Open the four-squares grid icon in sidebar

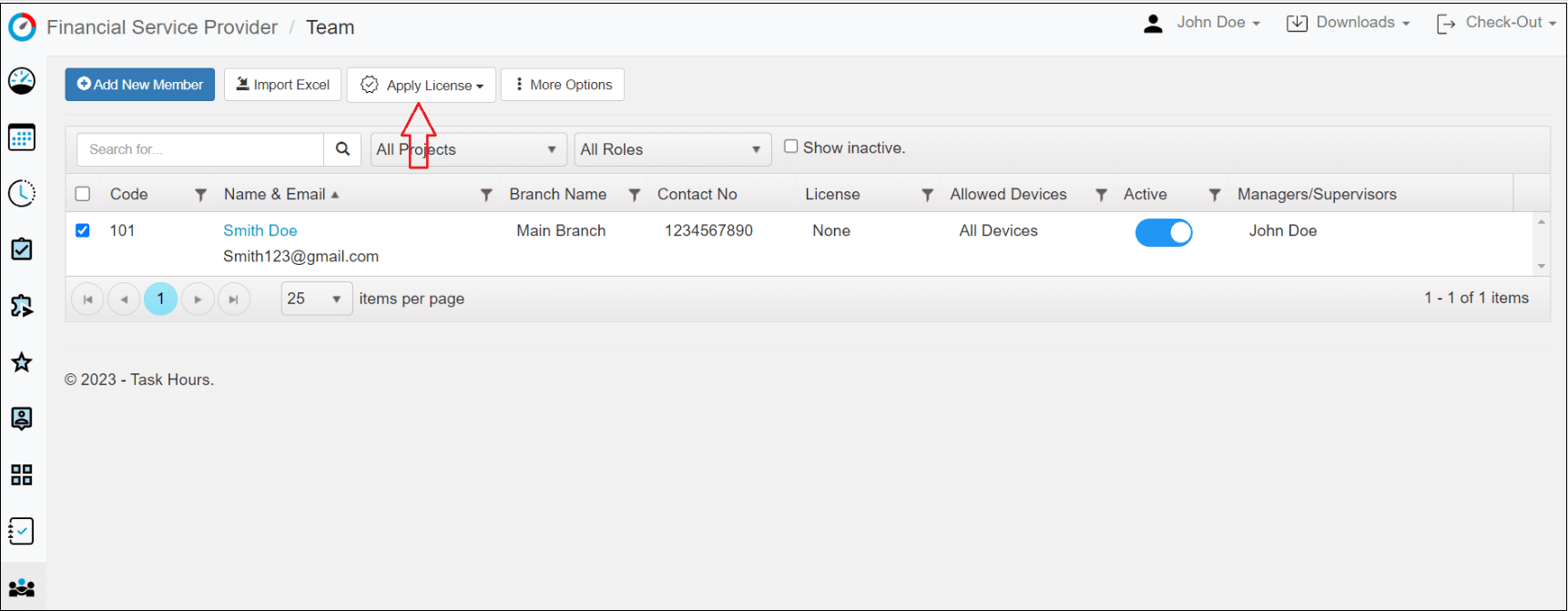[22, 474]
